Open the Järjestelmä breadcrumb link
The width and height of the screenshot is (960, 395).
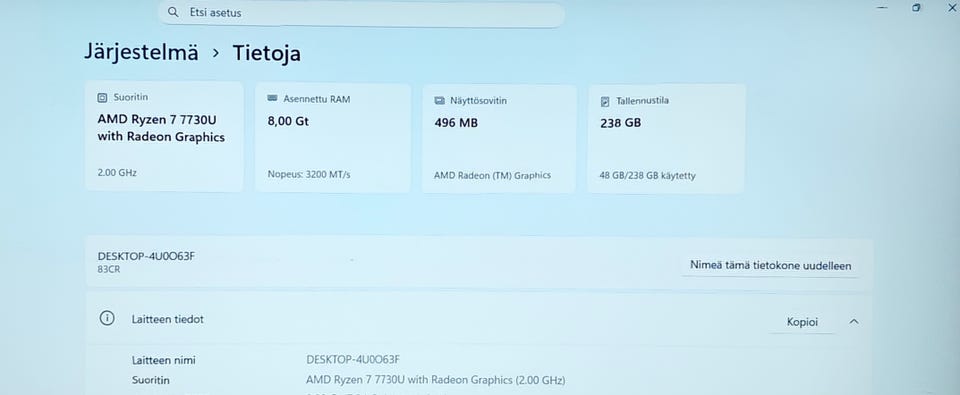pos(141,52)
